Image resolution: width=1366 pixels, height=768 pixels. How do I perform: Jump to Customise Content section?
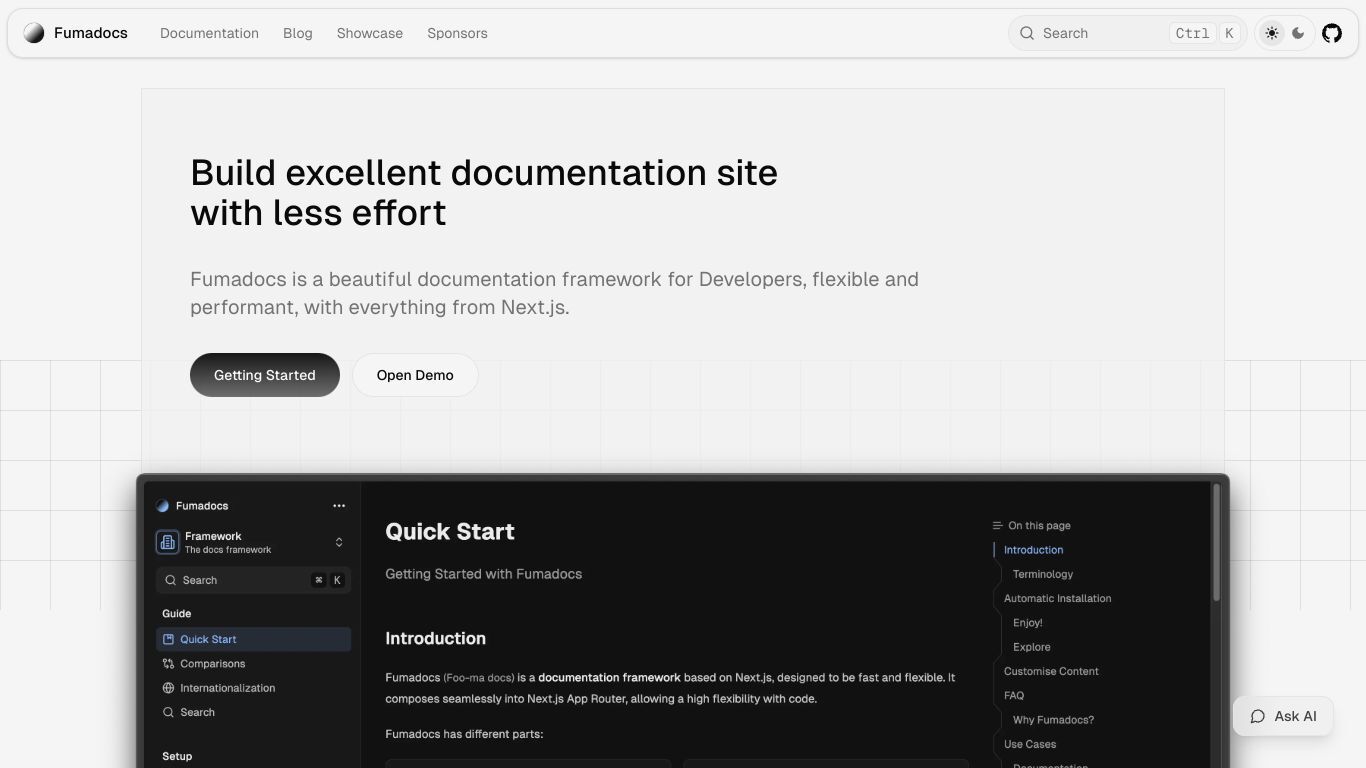pos(1051,671)
